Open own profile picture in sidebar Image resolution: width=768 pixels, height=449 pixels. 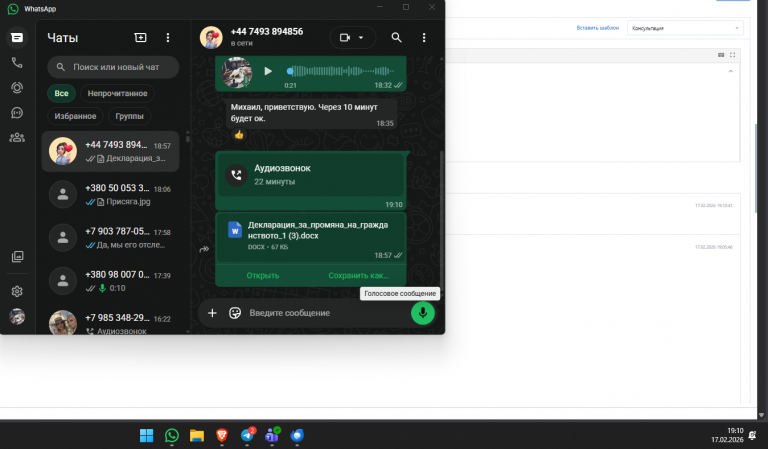(x=17, y=316)
